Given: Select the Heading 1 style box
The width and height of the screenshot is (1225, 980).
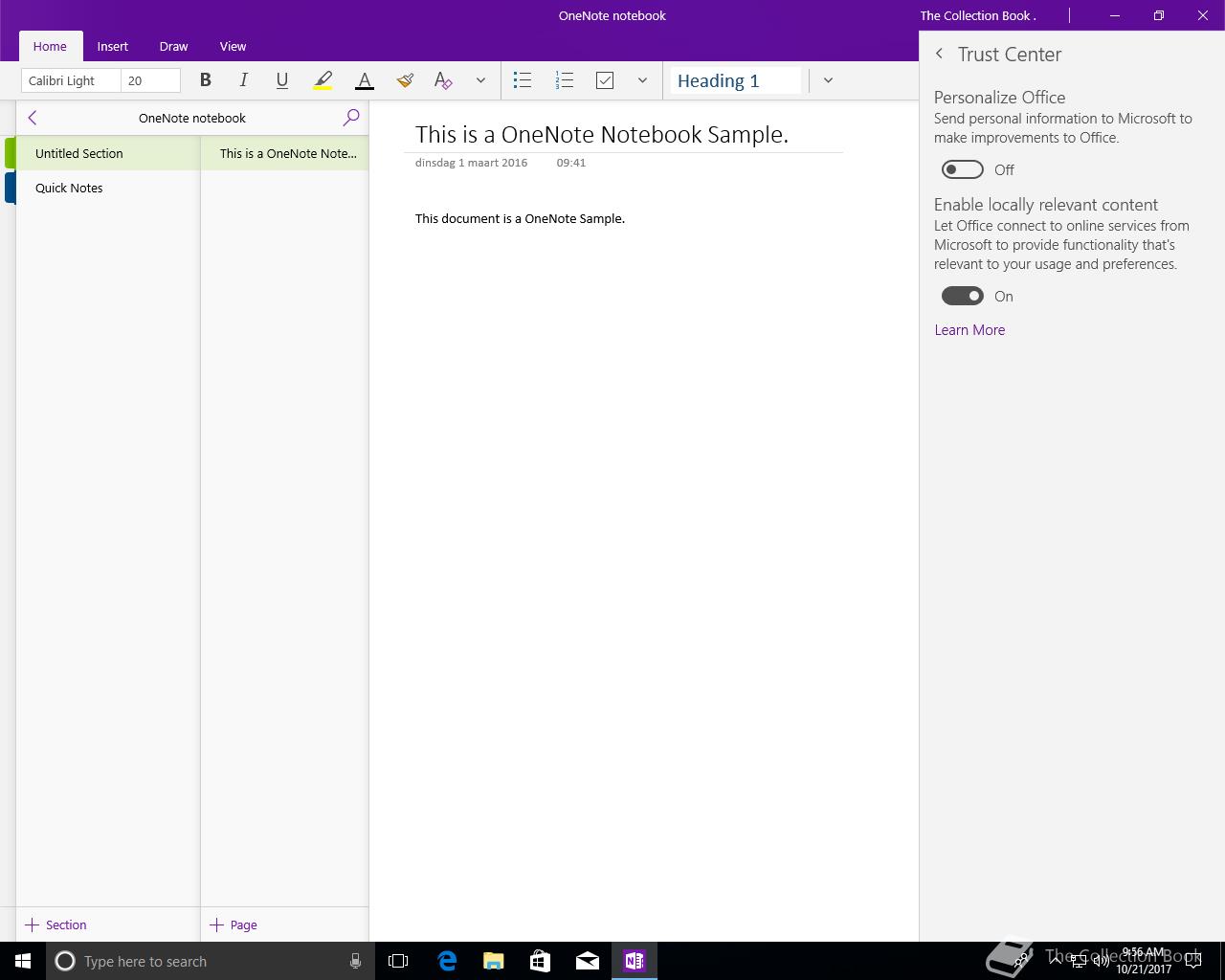Looking at the screenshot, I should [x=735, y=80].
